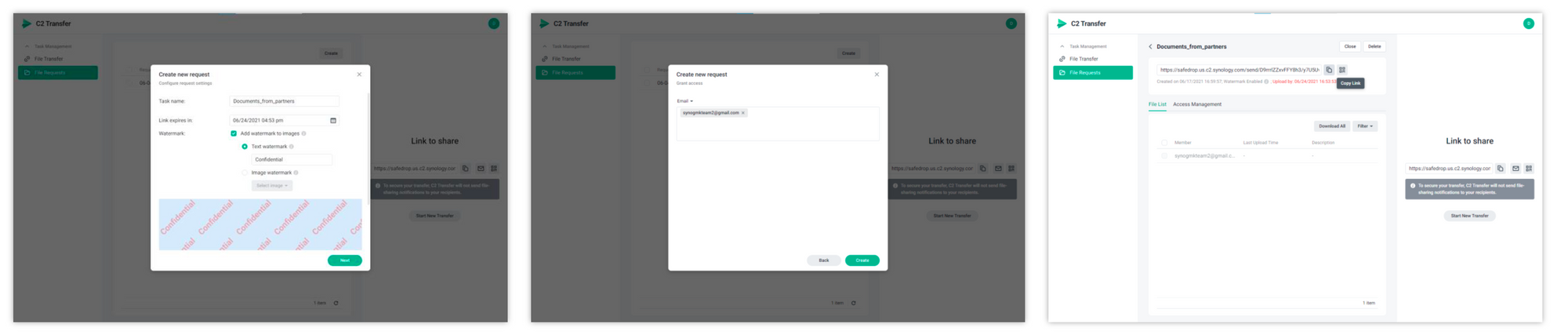Go back using arrow beside Documents_from_partners
Image resolution: width=1568 pixels, height=335 pixels.
(1150, 46)
